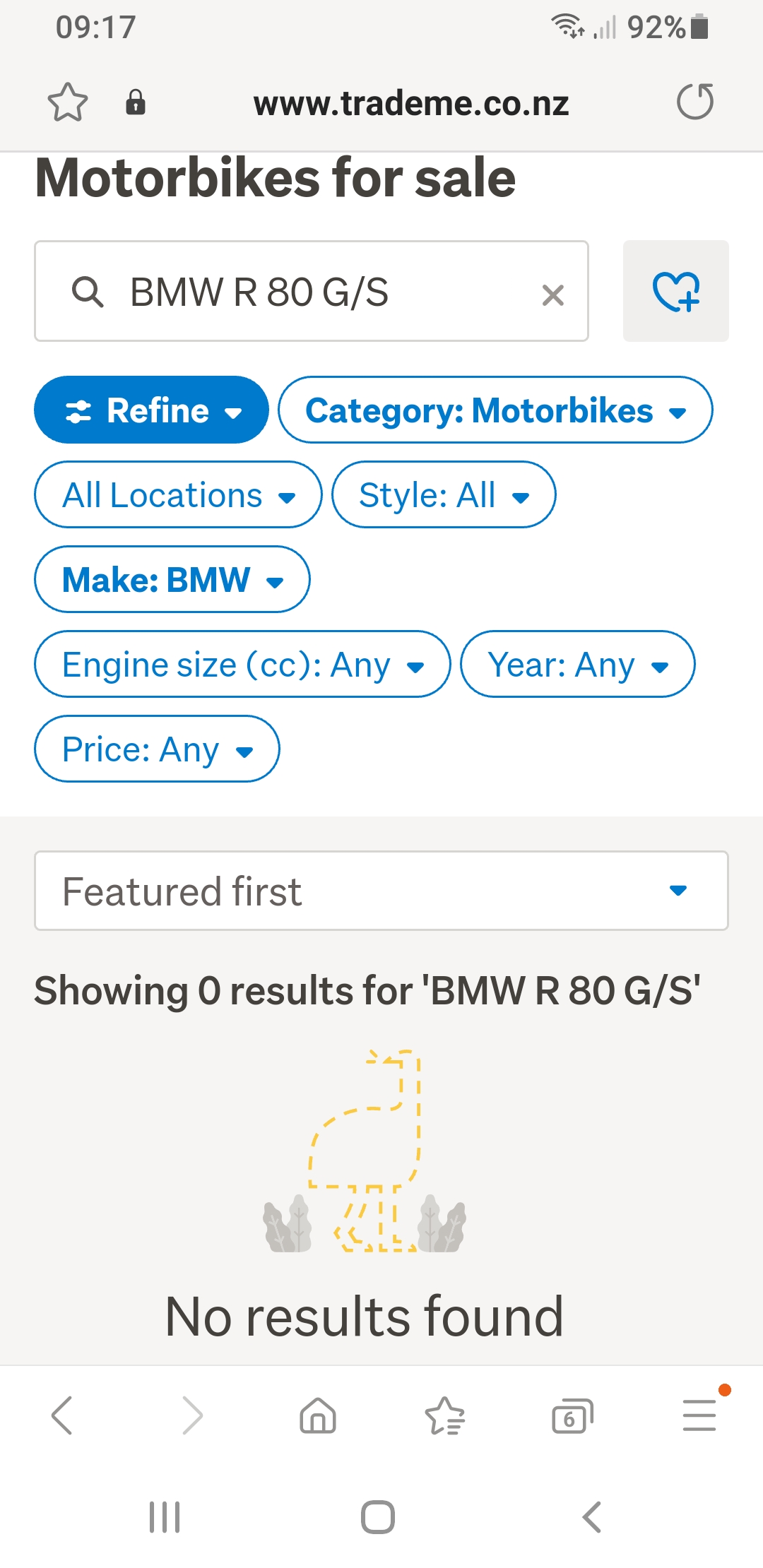
Task: Reload the Trade Me page
Action: pyautogui.click(x=695, y=102)
